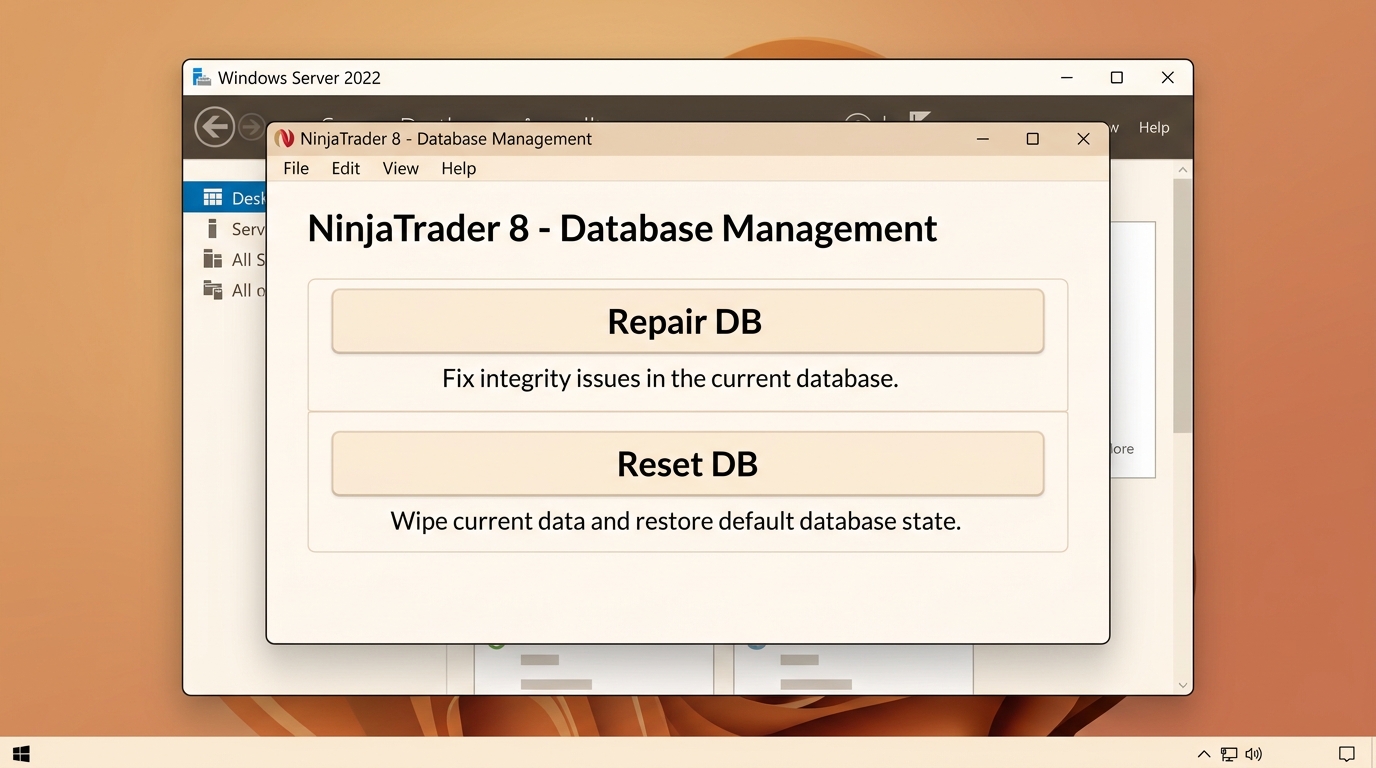Screen dimensions: 1376x768
Task: Minimize the Windows Server 2022 window
Action: [x=1067, y=77]
